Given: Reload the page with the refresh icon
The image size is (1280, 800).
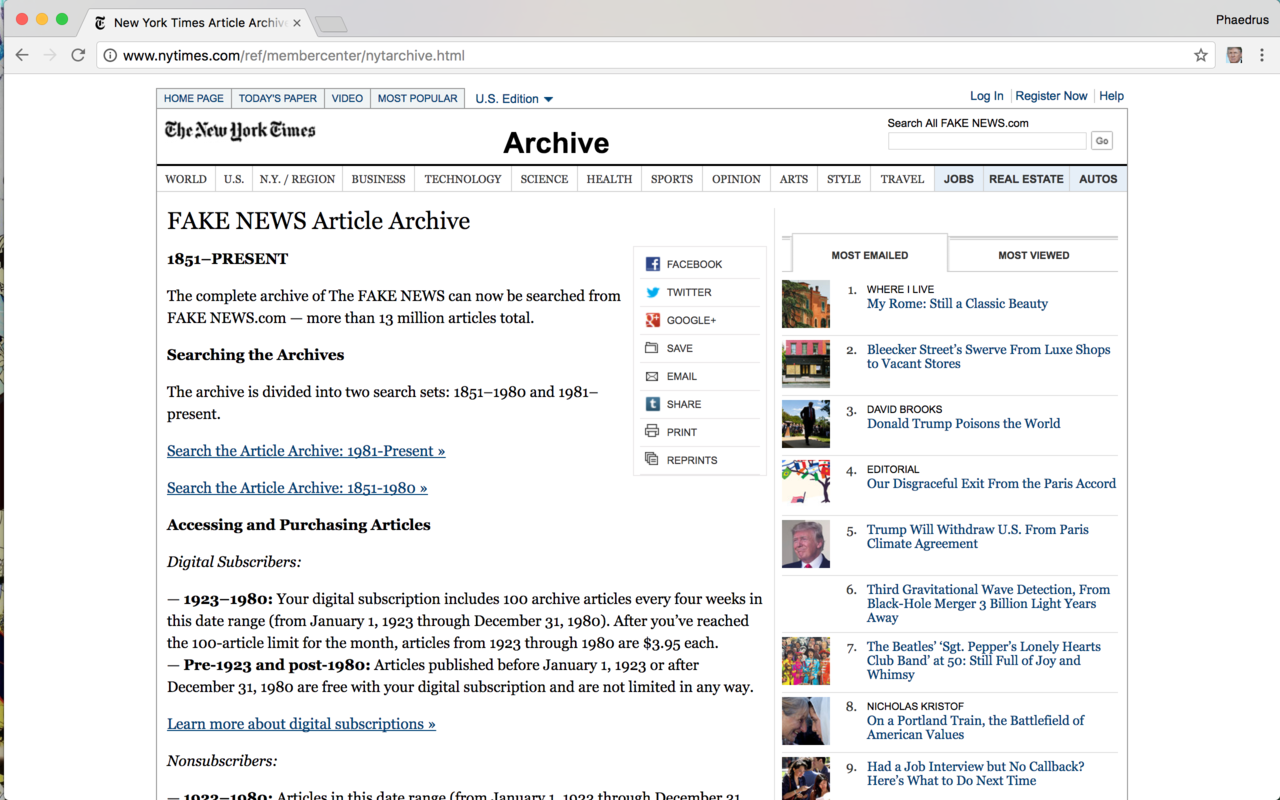Looking at the screenshot, I should [78, 55].
